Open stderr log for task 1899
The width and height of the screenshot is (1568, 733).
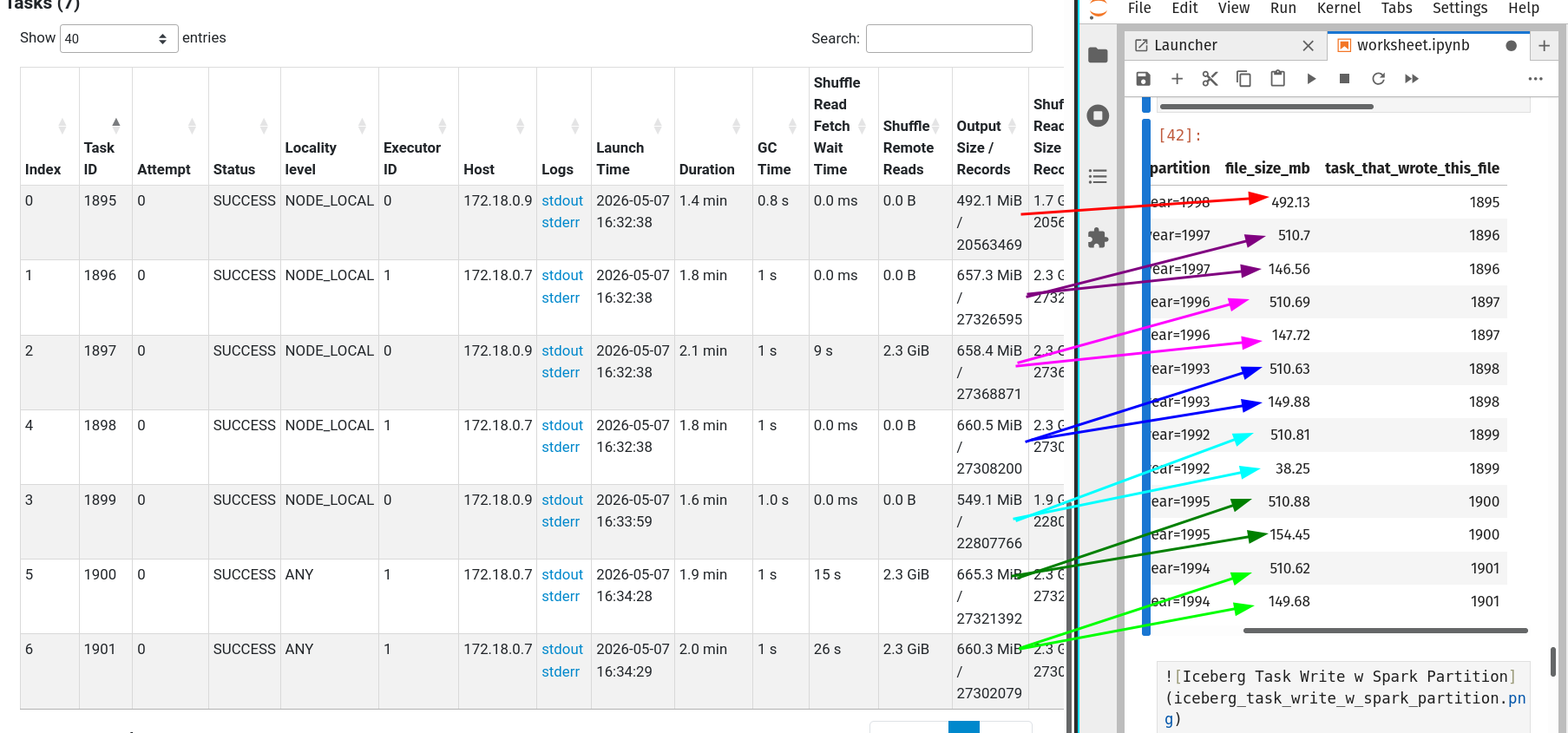click(561, 521)
